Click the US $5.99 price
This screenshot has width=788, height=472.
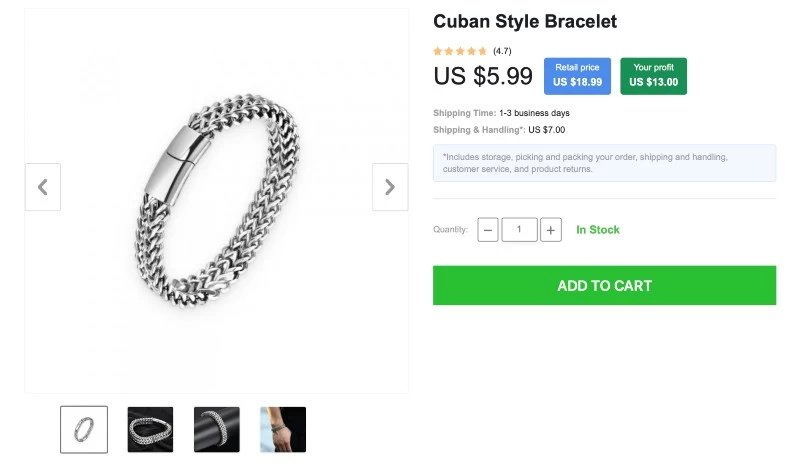pyautogui.click(x=483, y=76)
